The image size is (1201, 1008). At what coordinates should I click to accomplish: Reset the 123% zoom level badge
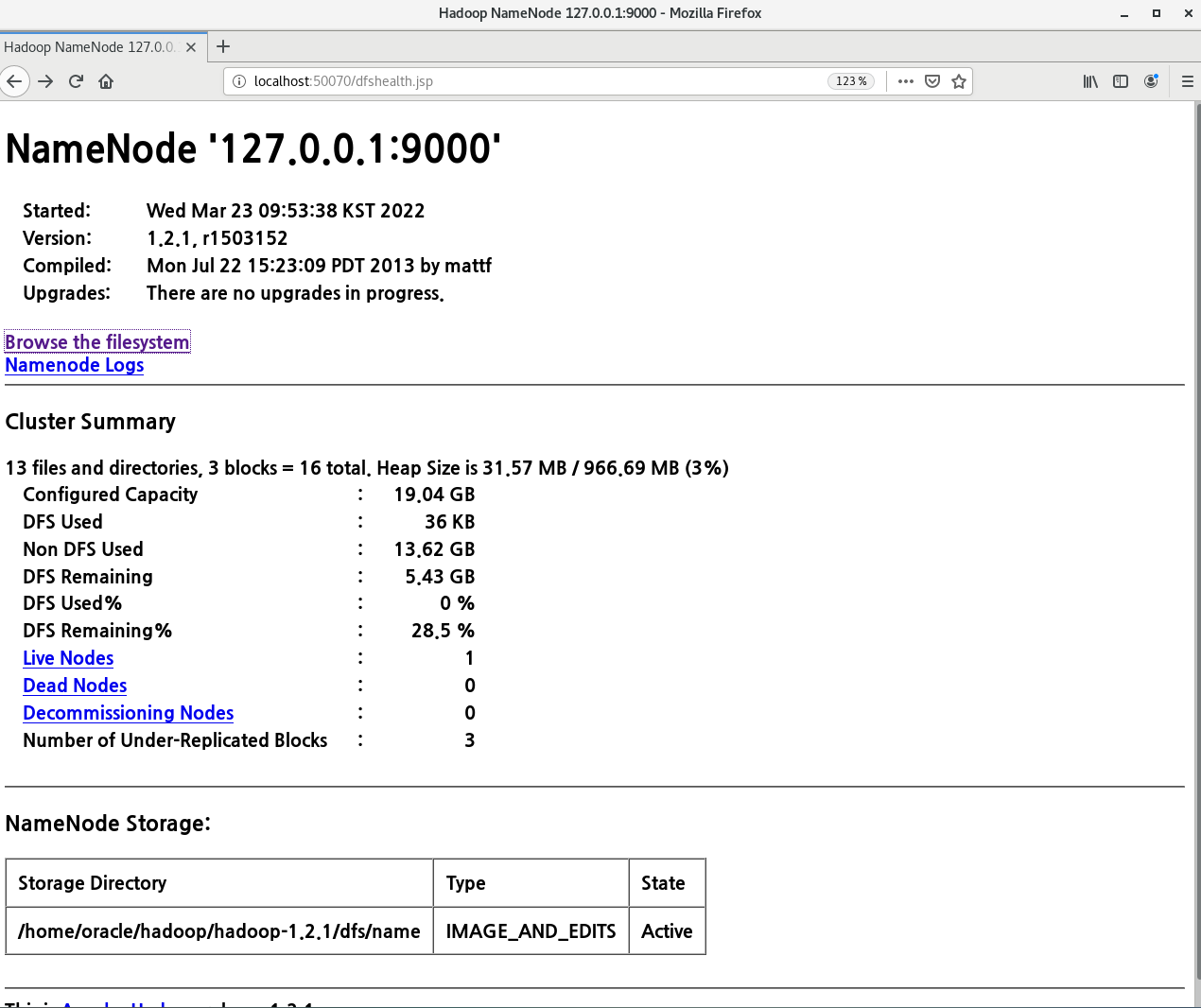pos(851,81)
